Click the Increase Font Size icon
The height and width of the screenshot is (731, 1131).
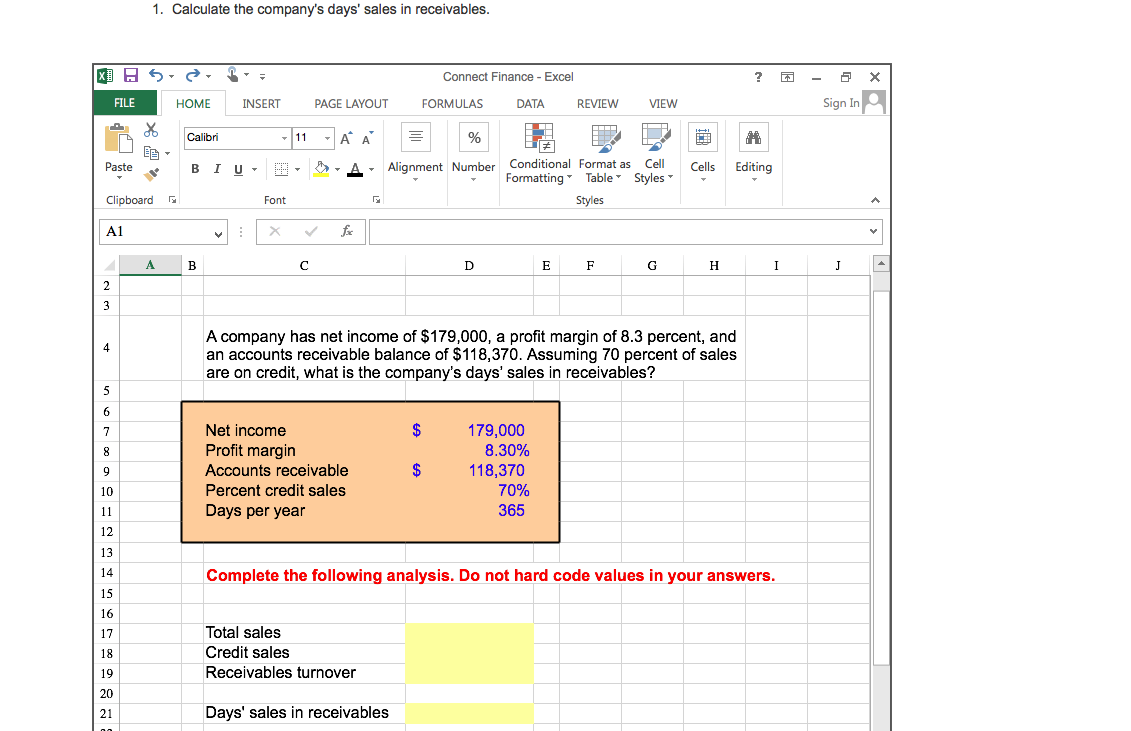(346, 137)
